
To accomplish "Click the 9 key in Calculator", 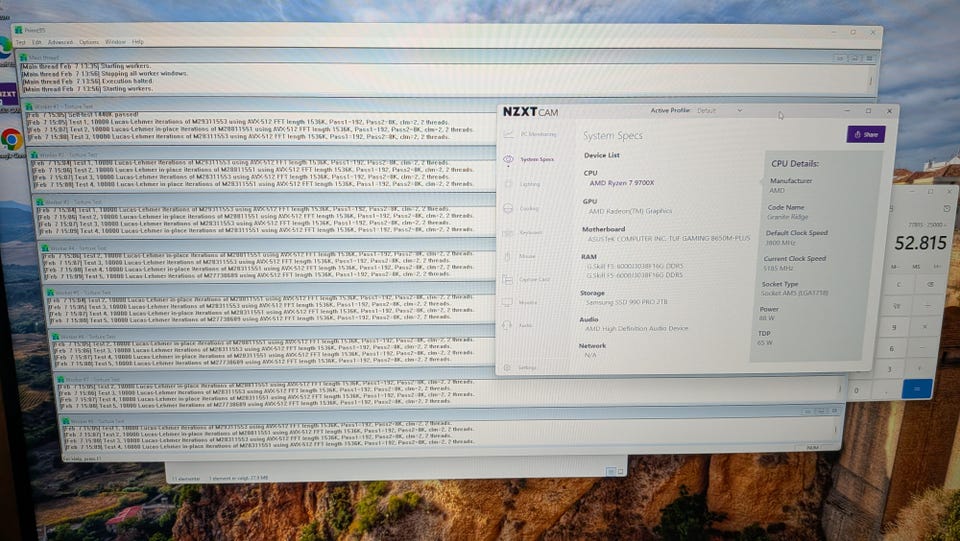I will pos(894,327).
